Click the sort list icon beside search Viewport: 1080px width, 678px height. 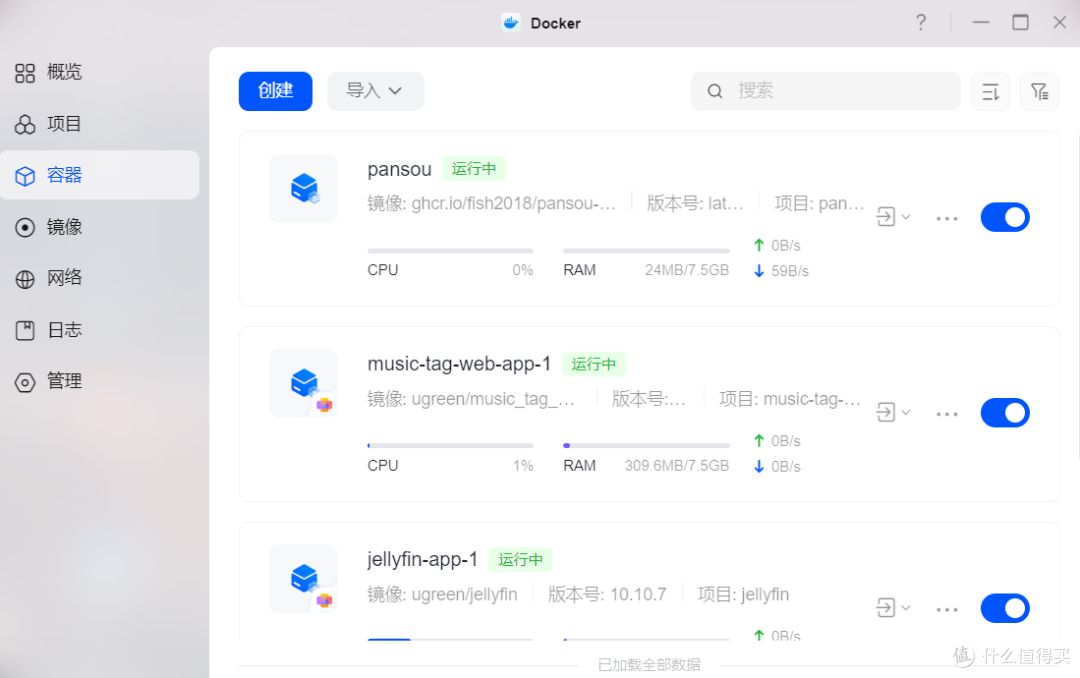[x=990, y=91]
